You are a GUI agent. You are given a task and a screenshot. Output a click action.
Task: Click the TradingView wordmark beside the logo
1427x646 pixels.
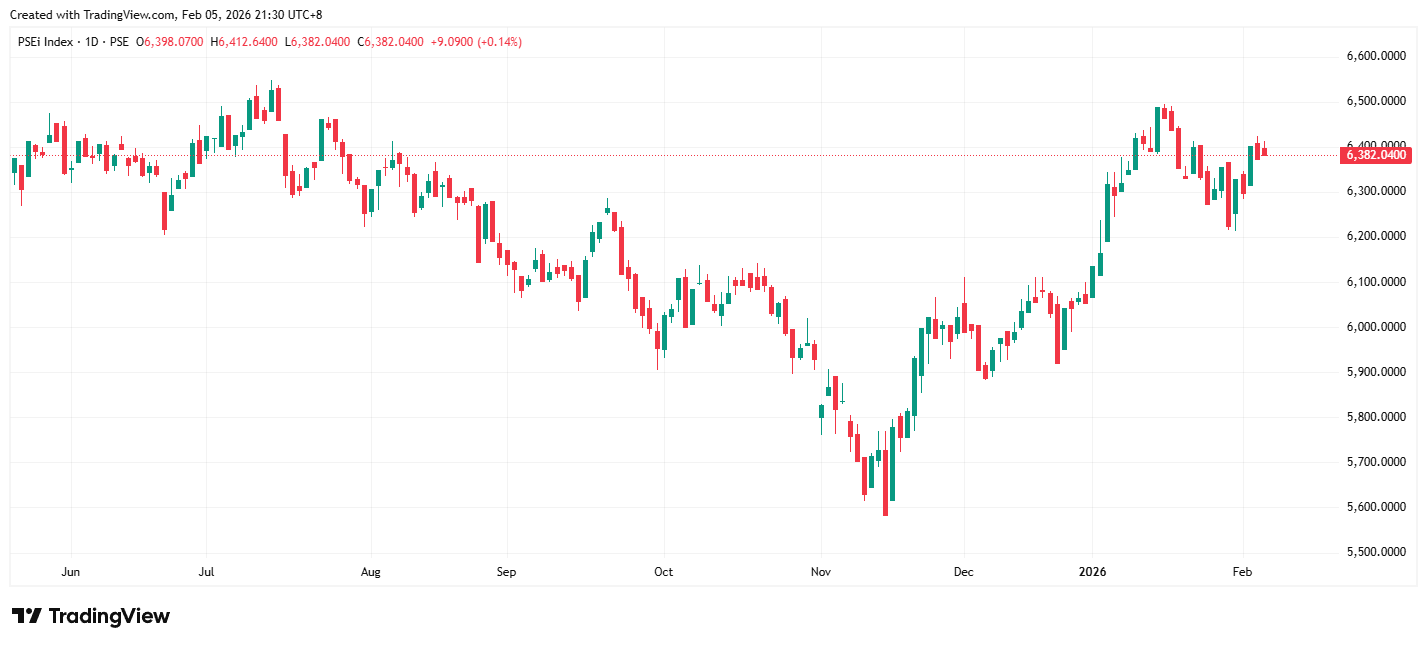point(108,616)
